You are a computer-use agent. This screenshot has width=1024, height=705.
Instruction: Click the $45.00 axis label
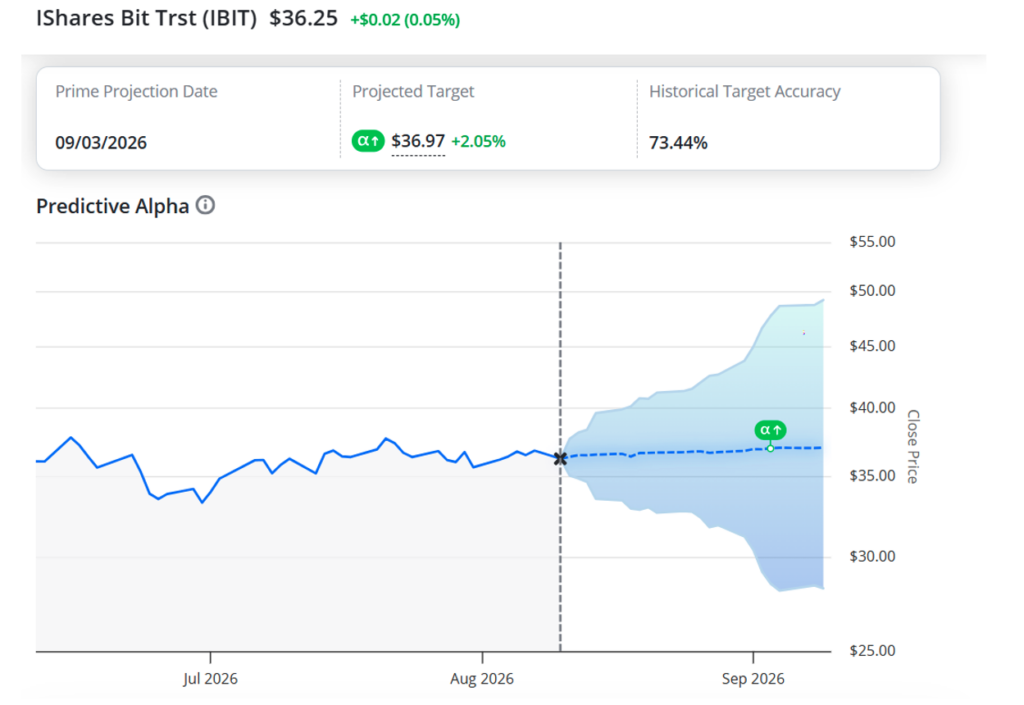click(872, 346)
